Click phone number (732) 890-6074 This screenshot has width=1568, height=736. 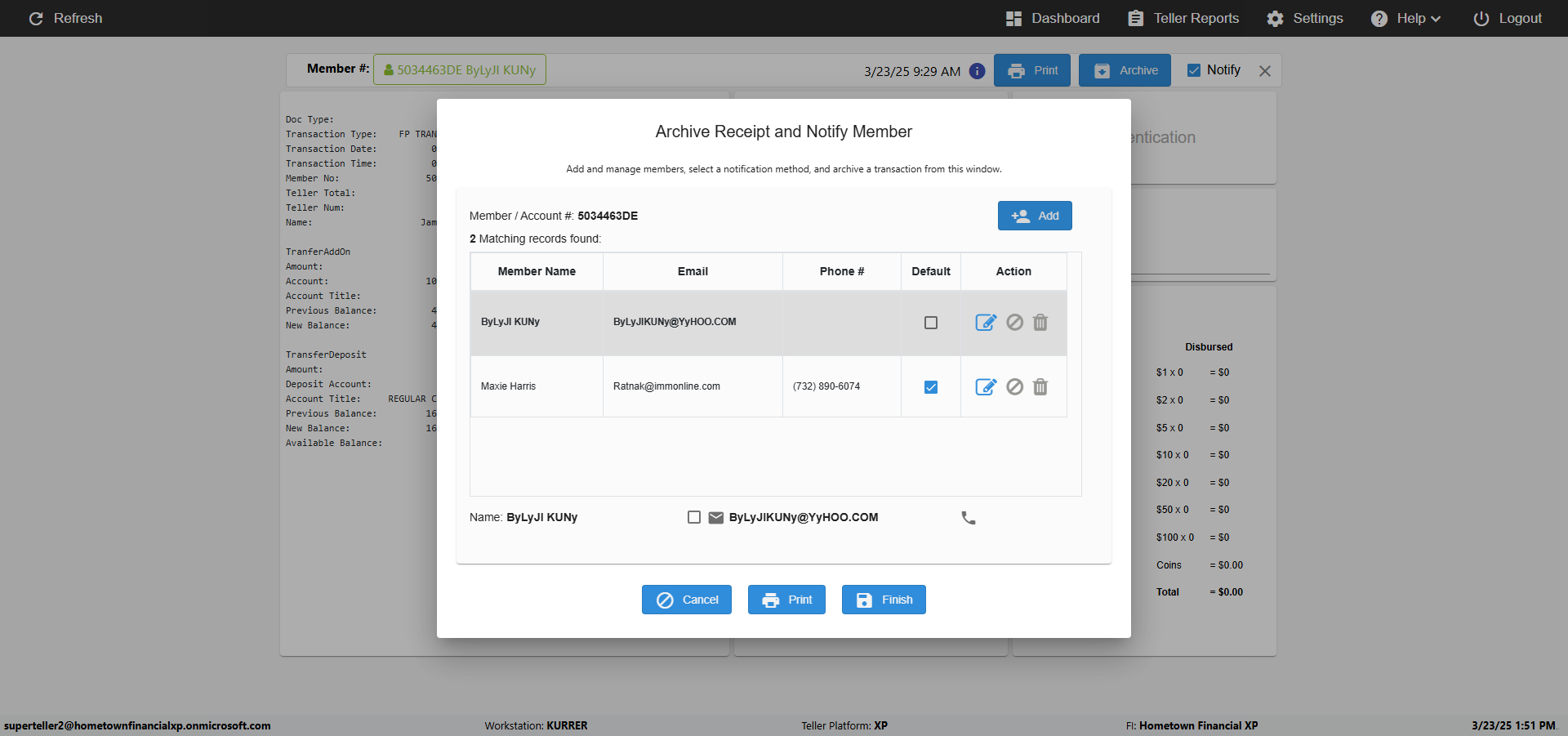click(x=826, y=386)
